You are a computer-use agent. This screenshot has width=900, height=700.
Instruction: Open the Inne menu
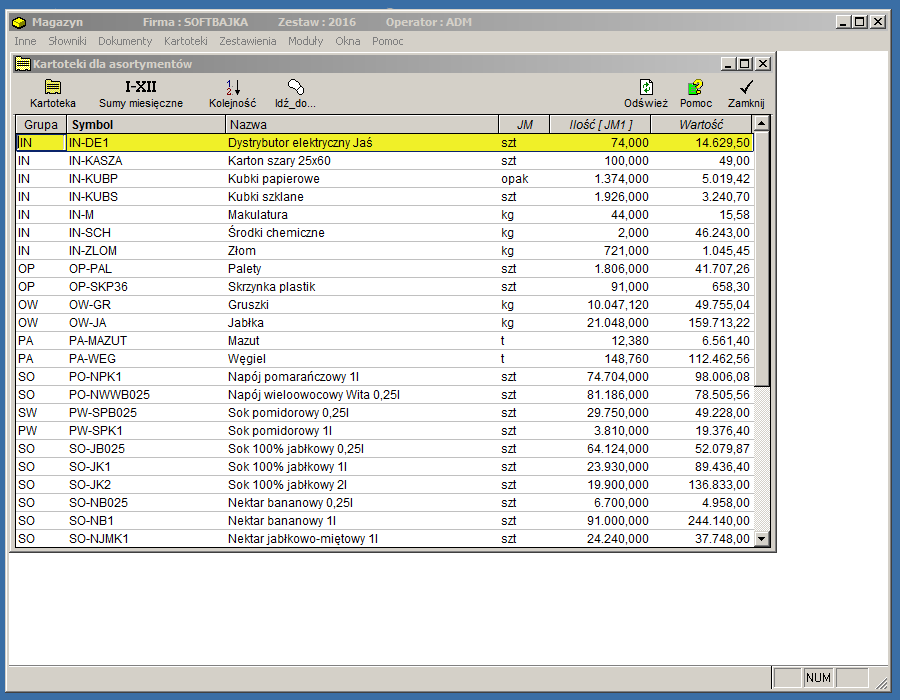point(25,41)
